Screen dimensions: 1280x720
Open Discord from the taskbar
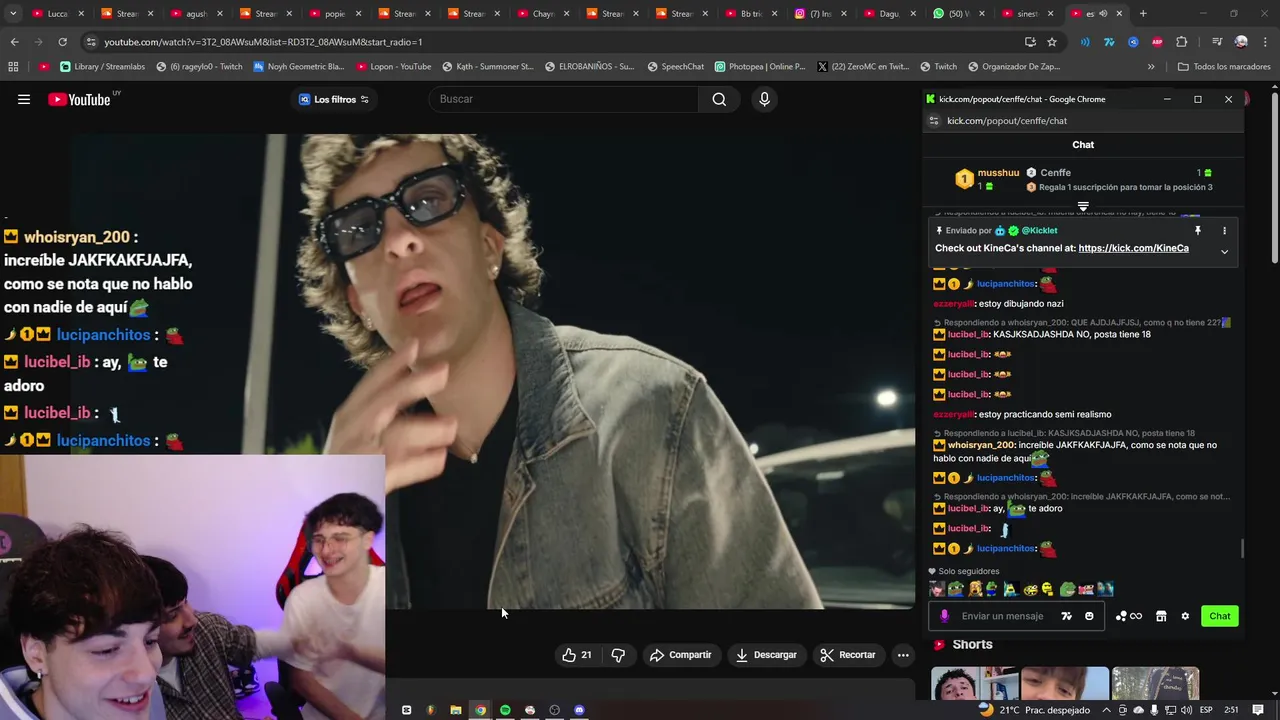pos(579,710)
